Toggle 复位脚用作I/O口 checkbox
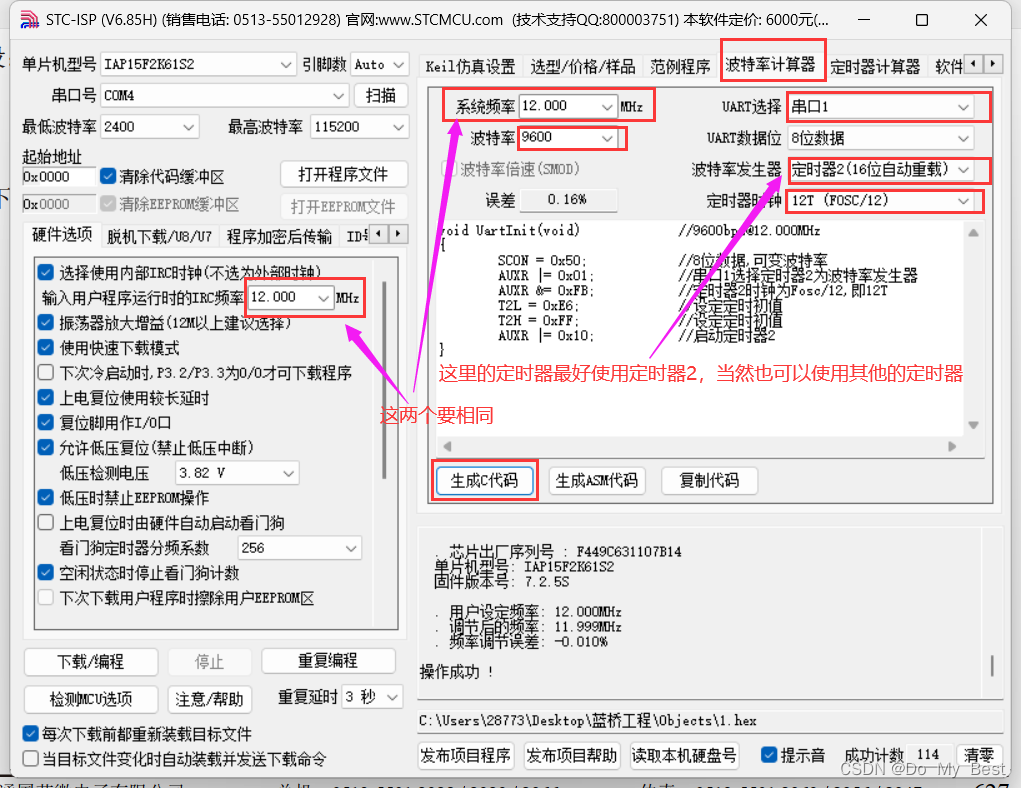Image resolution: width=1021 pixels, height=788 pixels. (46, 423)
